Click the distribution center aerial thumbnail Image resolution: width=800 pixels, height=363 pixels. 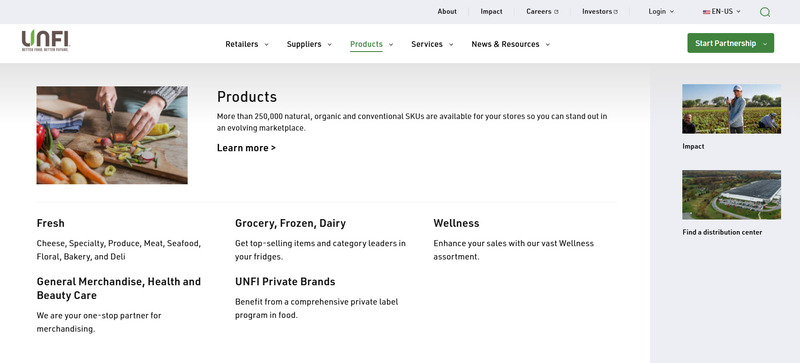(731, 195)
